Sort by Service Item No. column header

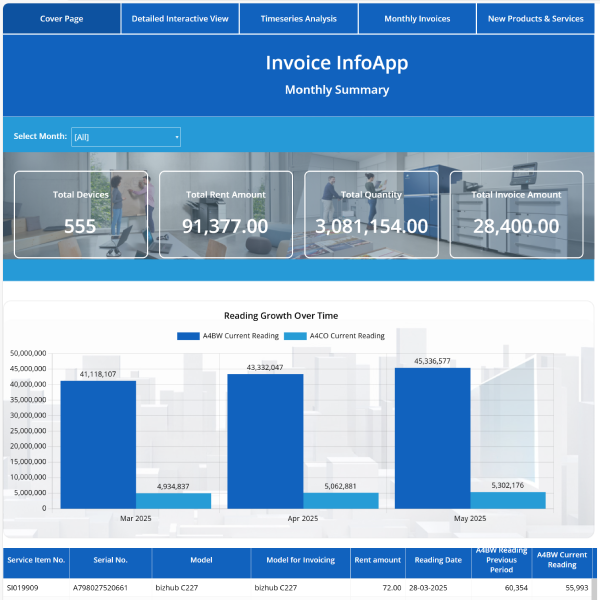pyautogui.click(x=36, y=561)
